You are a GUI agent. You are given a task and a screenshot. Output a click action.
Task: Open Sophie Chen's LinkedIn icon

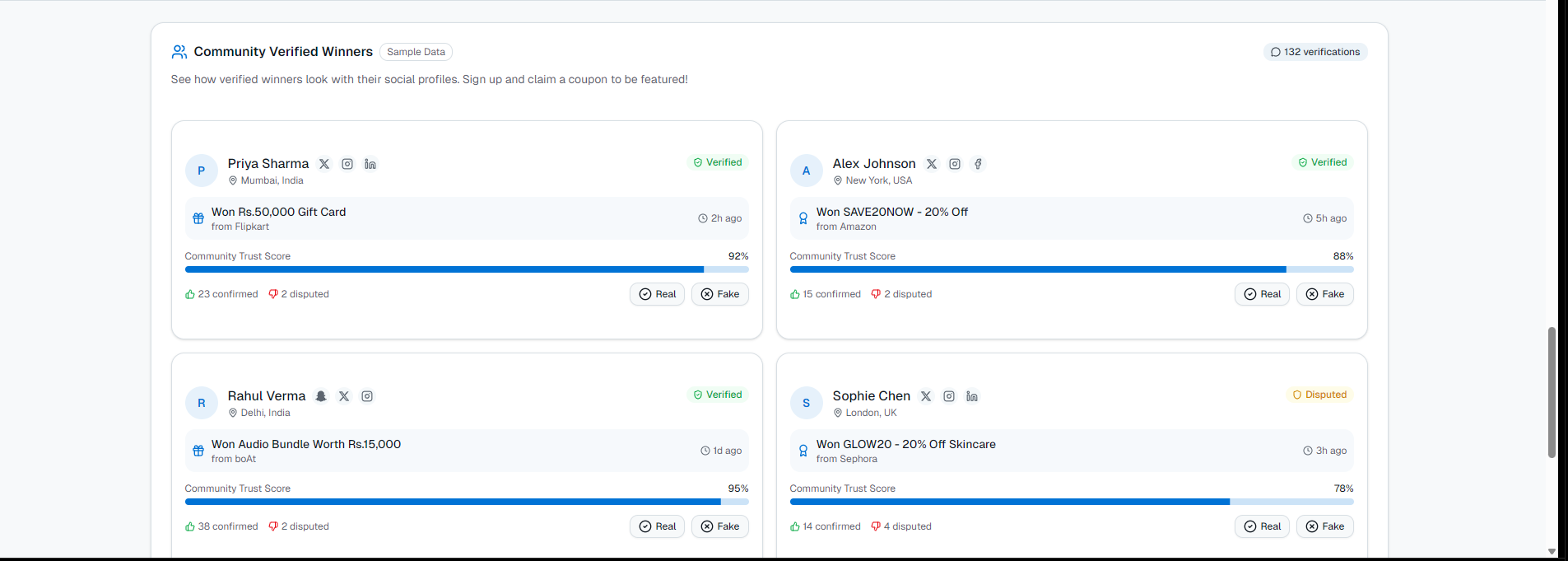(x=972, y=396)
